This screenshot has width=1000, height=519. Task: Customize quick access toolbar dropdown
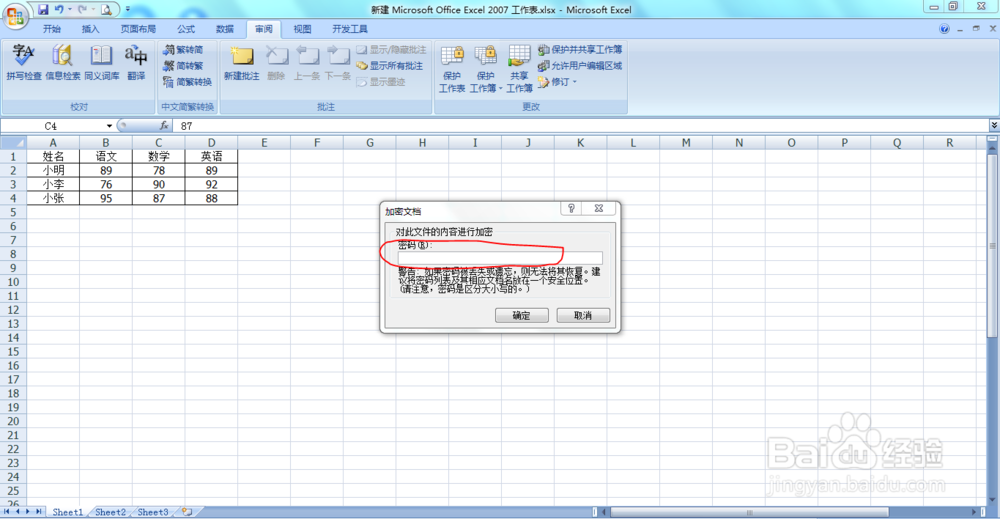click(128, 10)
